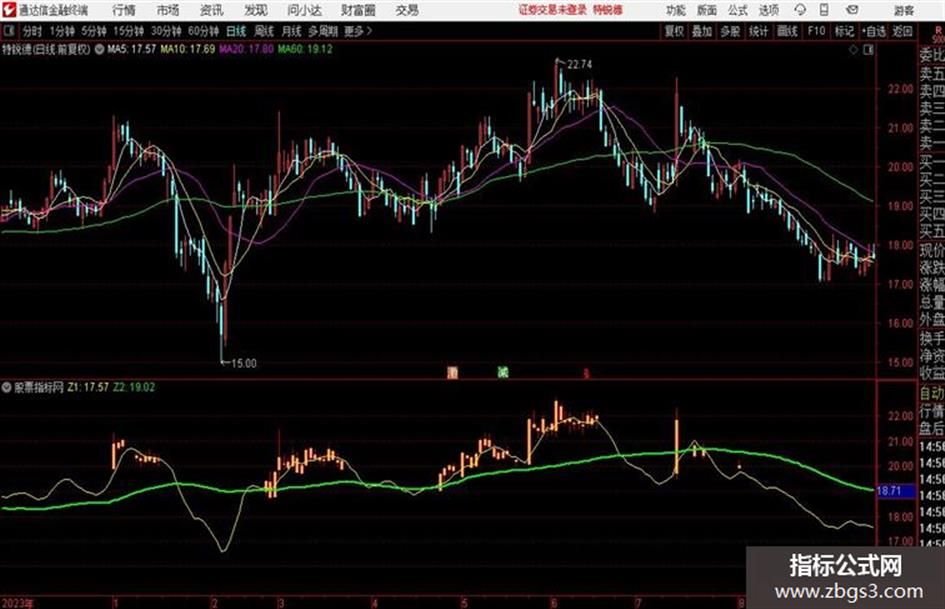The width and height of the screenshot is (945, 609).
Task: Click the 15.00 low price label
Action: [243, 363]
